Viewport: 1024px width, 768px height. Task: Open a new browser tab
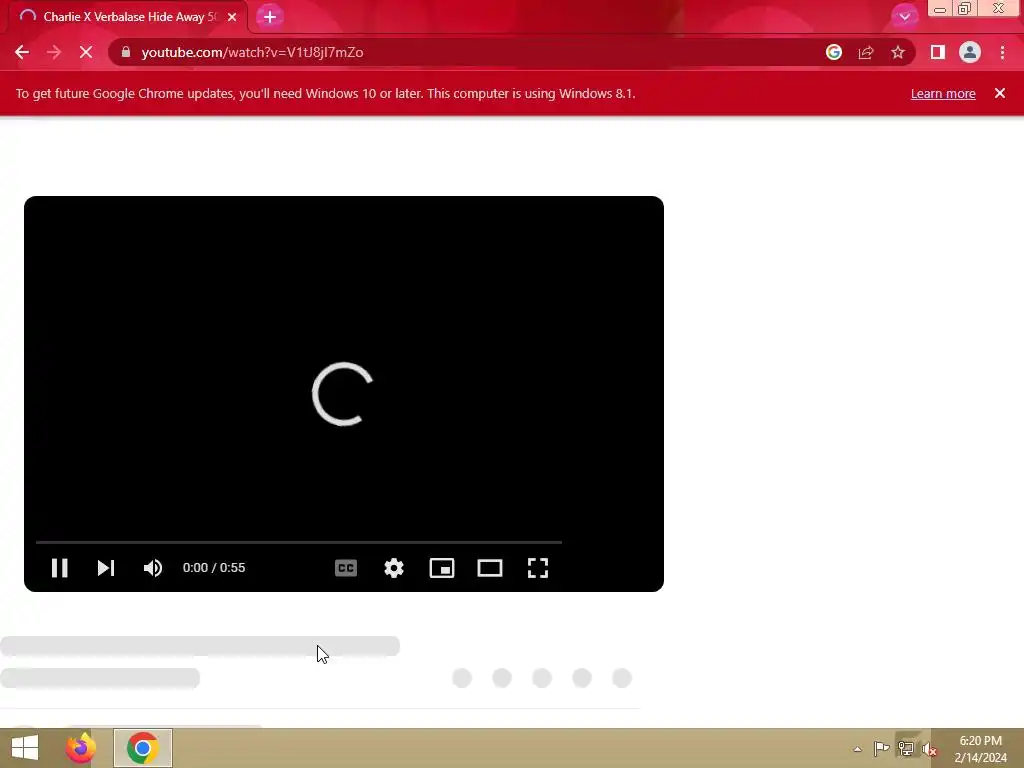point(270,17)
